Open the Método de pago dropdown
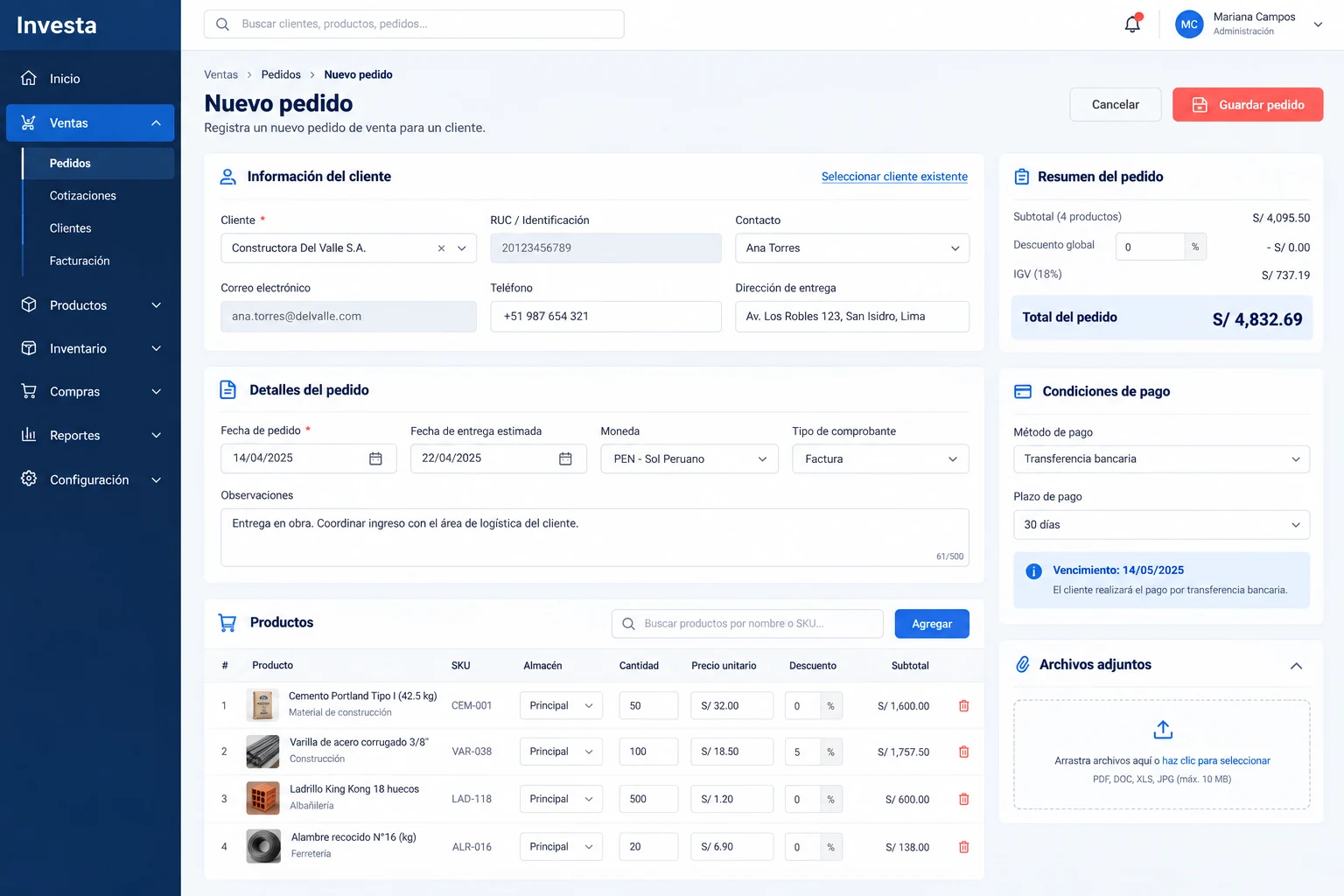This screenshot has height=896, width=1344. pyautogui.click(x=1161, y=459)
